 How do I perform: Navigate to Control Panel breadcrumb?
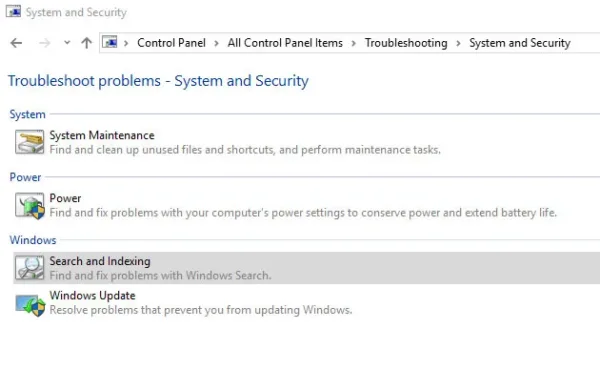(171, 43)
